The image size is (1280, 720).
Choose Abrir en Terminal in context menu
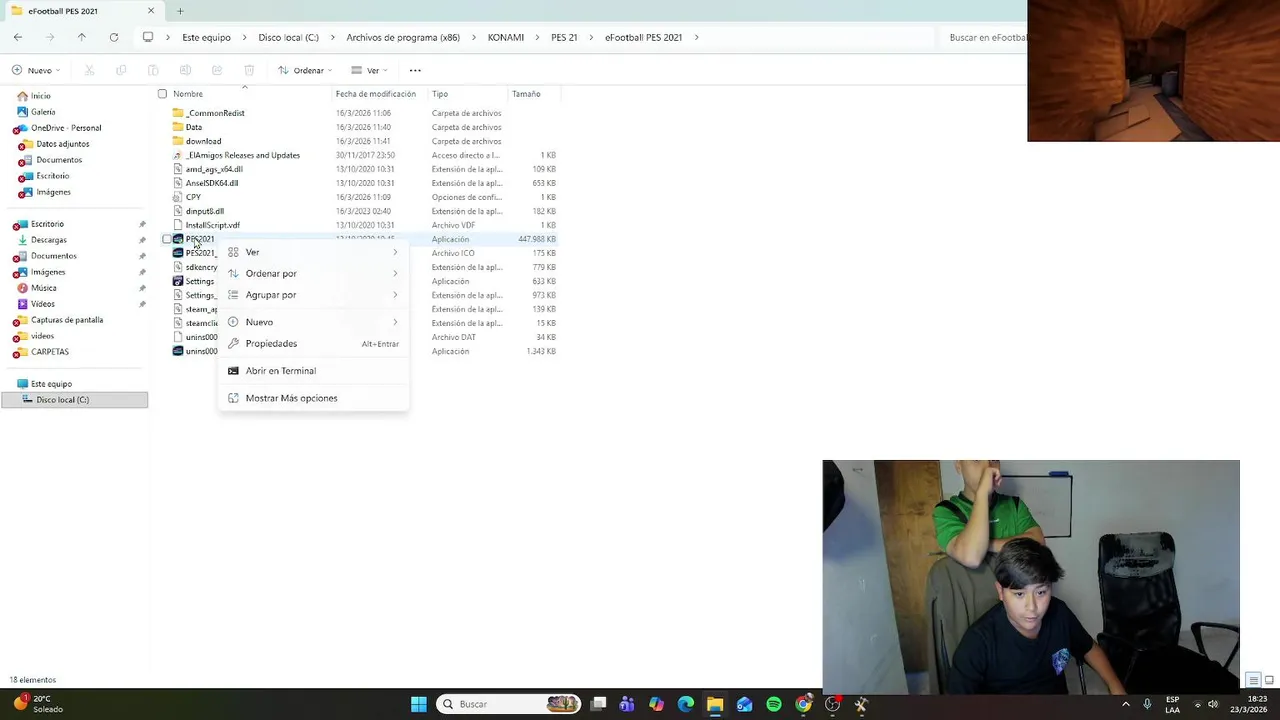313,370
